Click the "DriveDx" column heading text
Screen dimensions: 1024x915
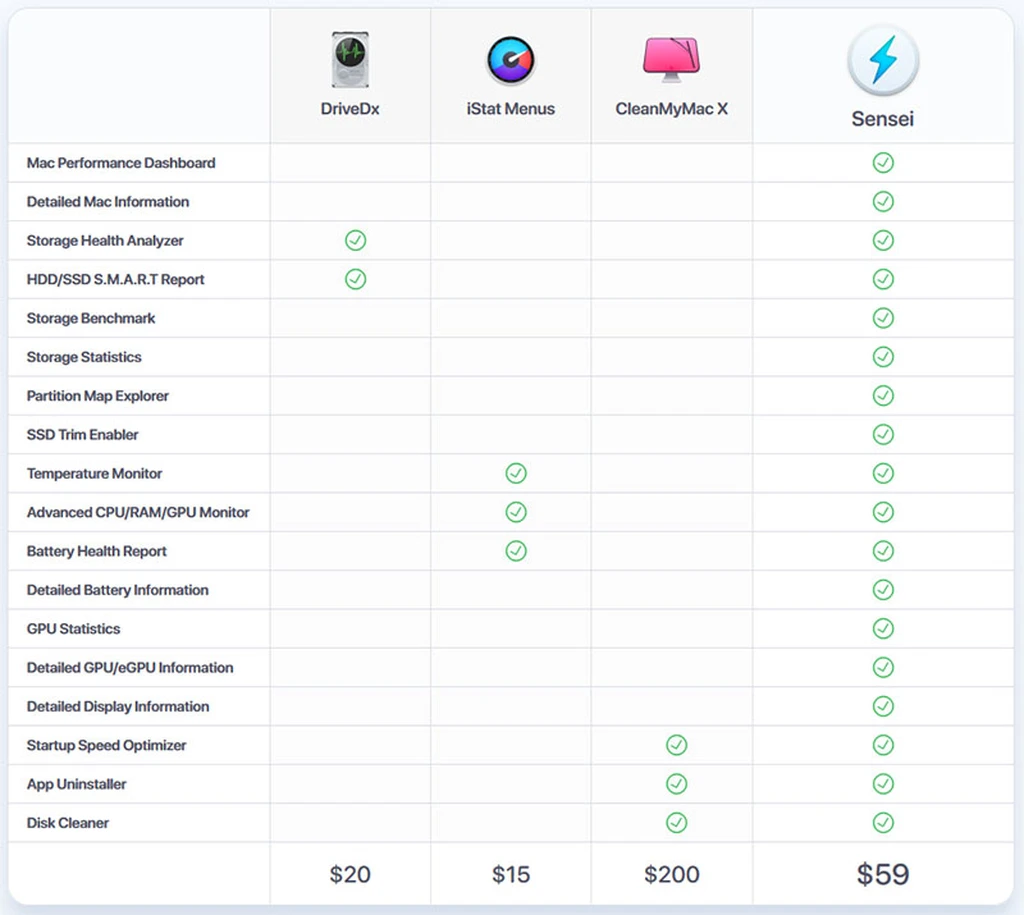[350, 109]
